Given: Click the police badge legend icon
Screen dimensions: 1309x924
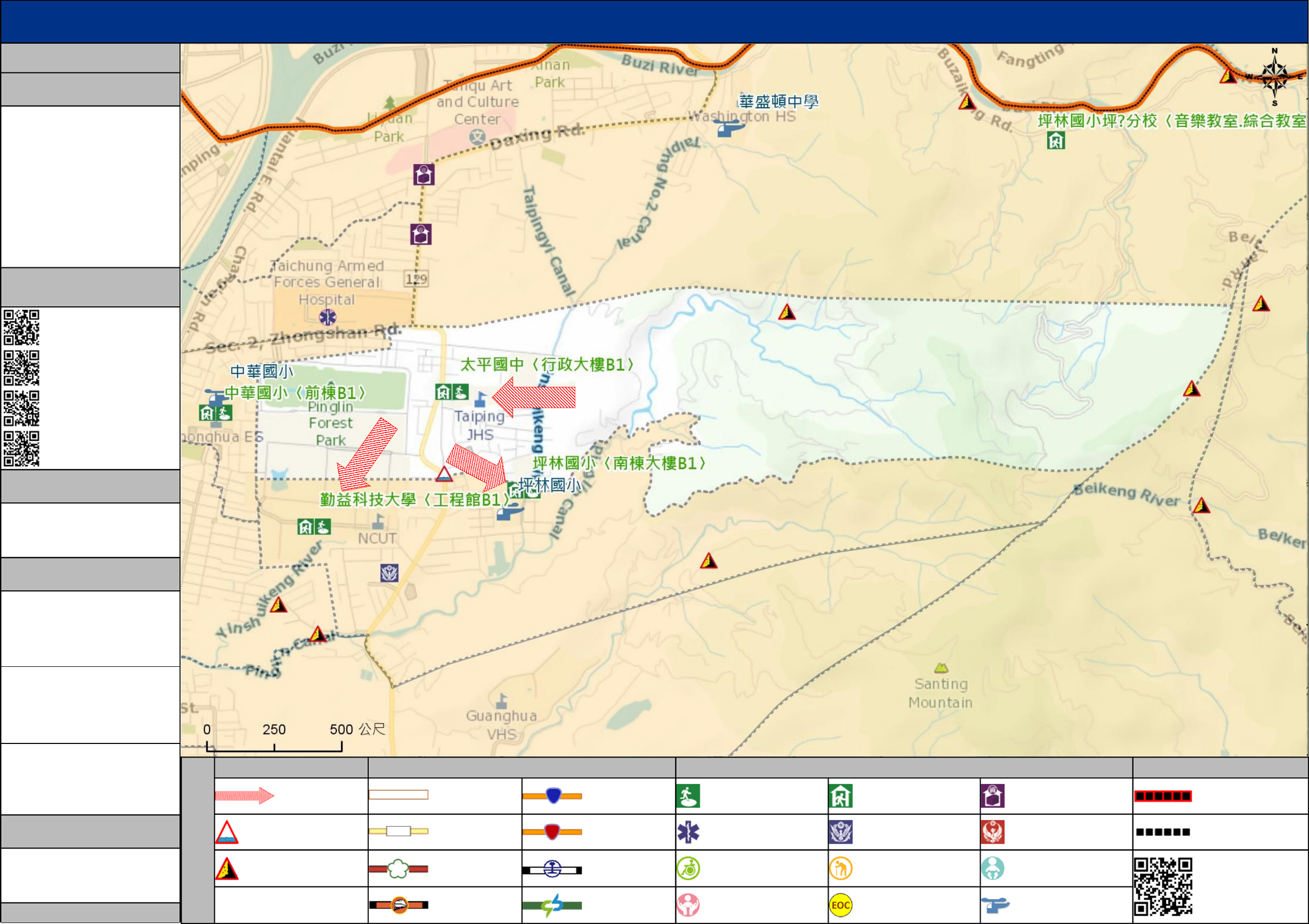Looking at the screenshot, I should coord(840,832).
